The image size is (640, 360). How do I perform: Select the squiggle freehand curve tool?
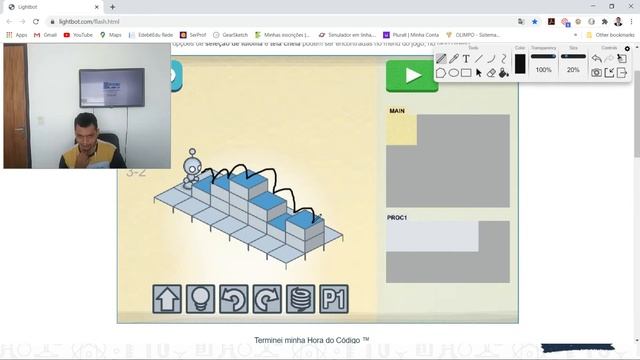click(504, 59)
